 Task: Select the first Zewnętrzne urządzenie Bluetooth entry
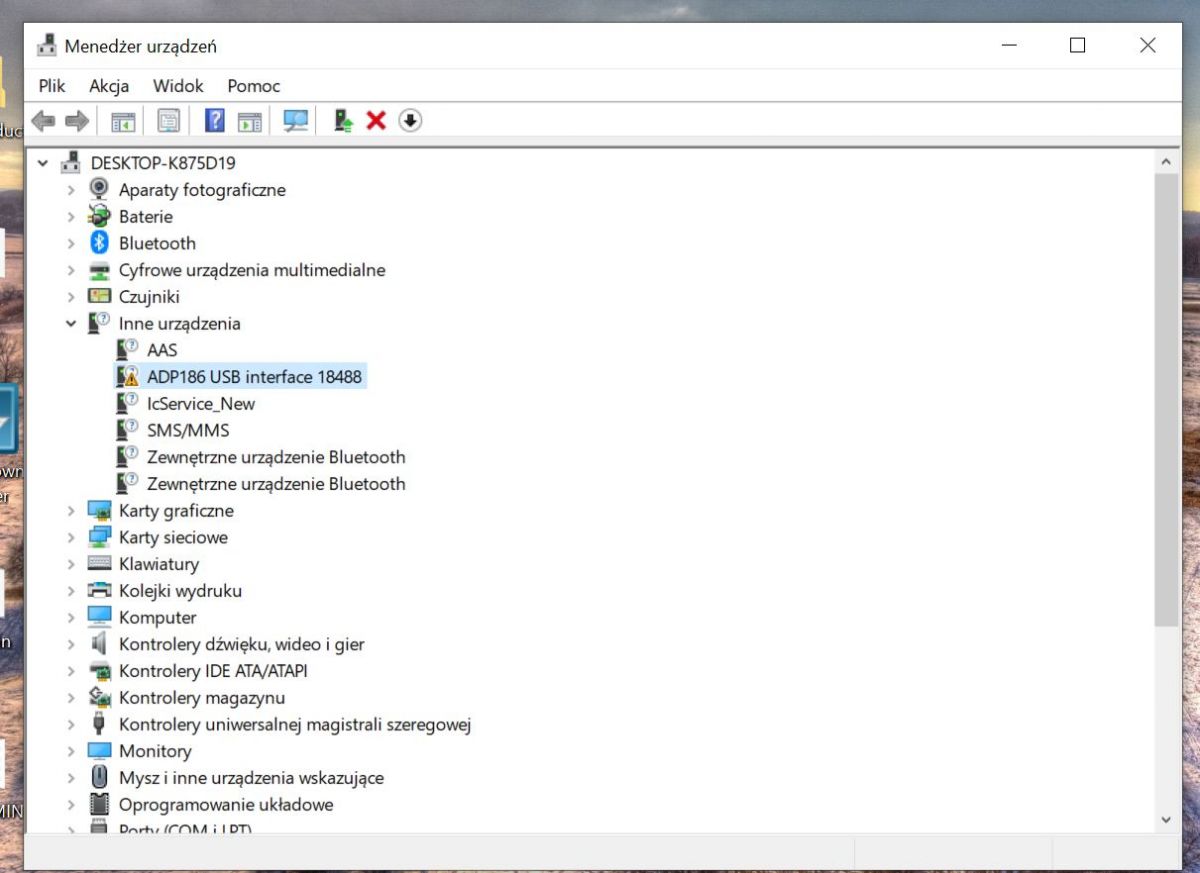(276, 457)
